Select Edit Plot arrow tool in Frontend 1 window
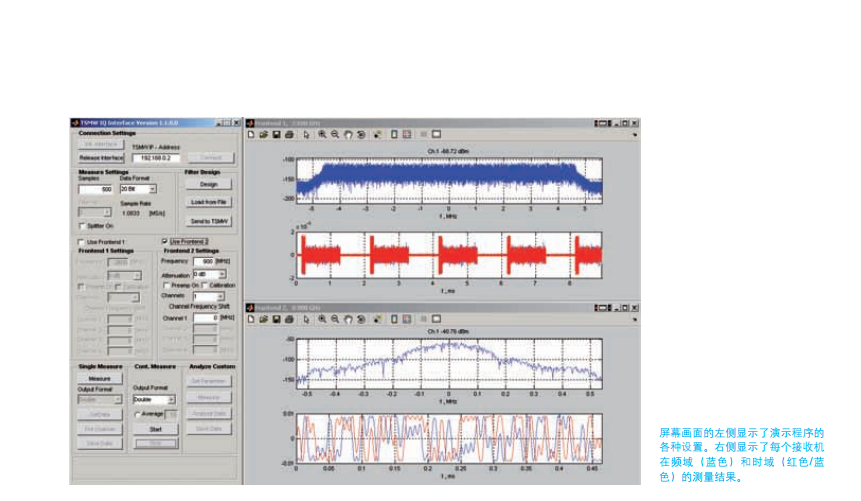 pyautogui.click(x=306, y=135)
